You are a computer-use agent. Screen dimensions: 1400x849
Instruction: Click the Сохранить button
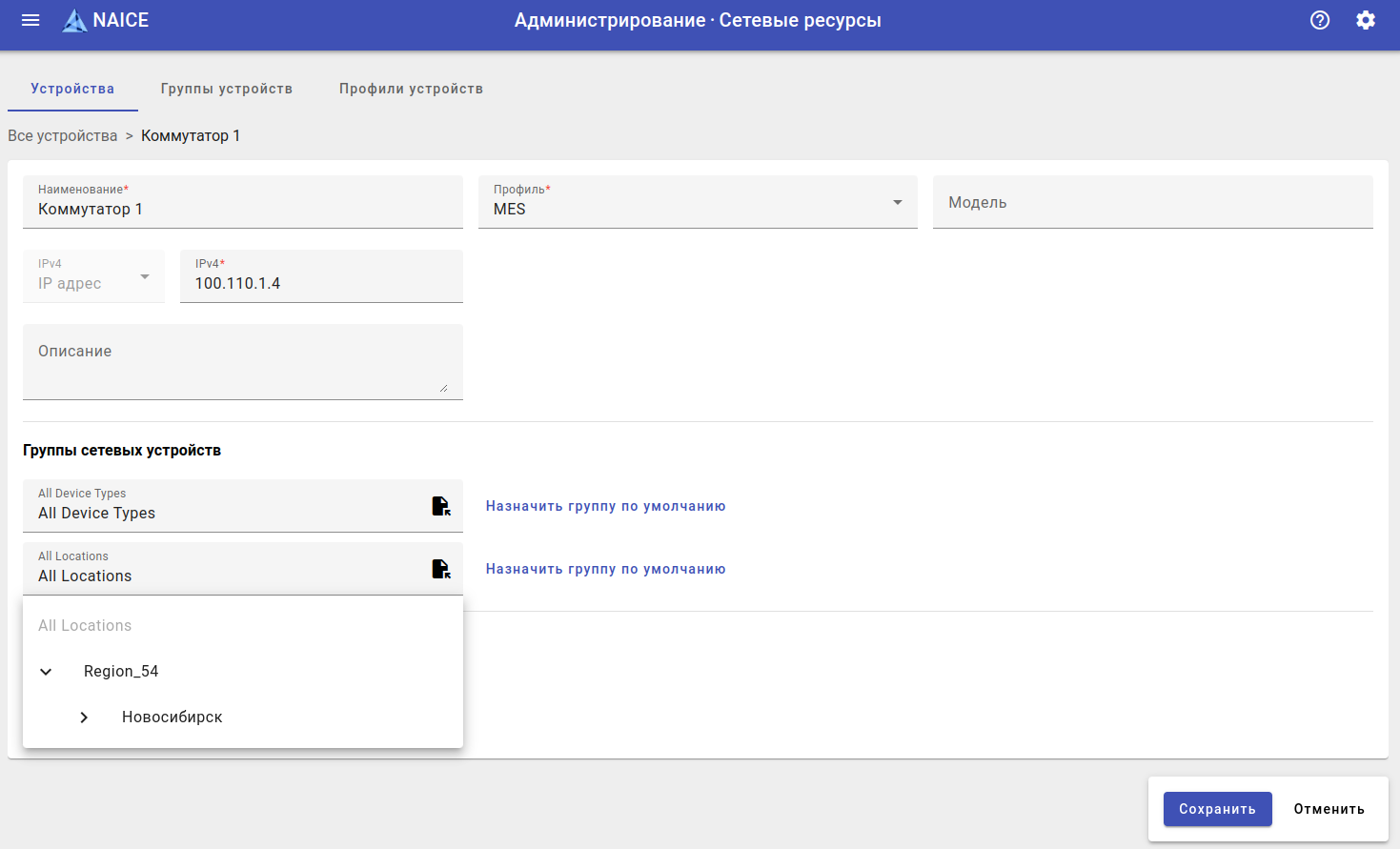(1217, 809)
